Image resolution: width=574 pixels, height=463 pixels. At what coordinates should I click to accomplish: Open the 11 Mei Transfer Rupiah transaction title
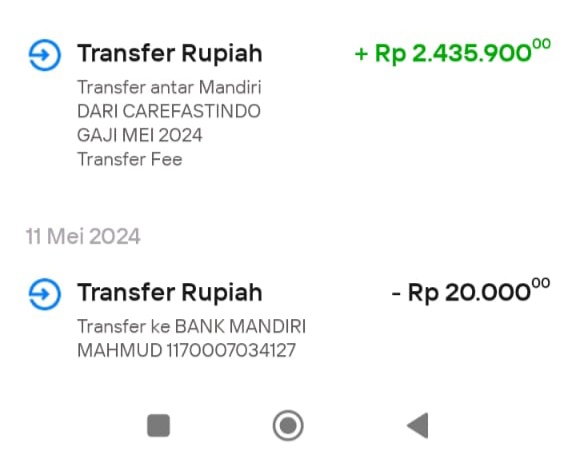coord(169,292)
